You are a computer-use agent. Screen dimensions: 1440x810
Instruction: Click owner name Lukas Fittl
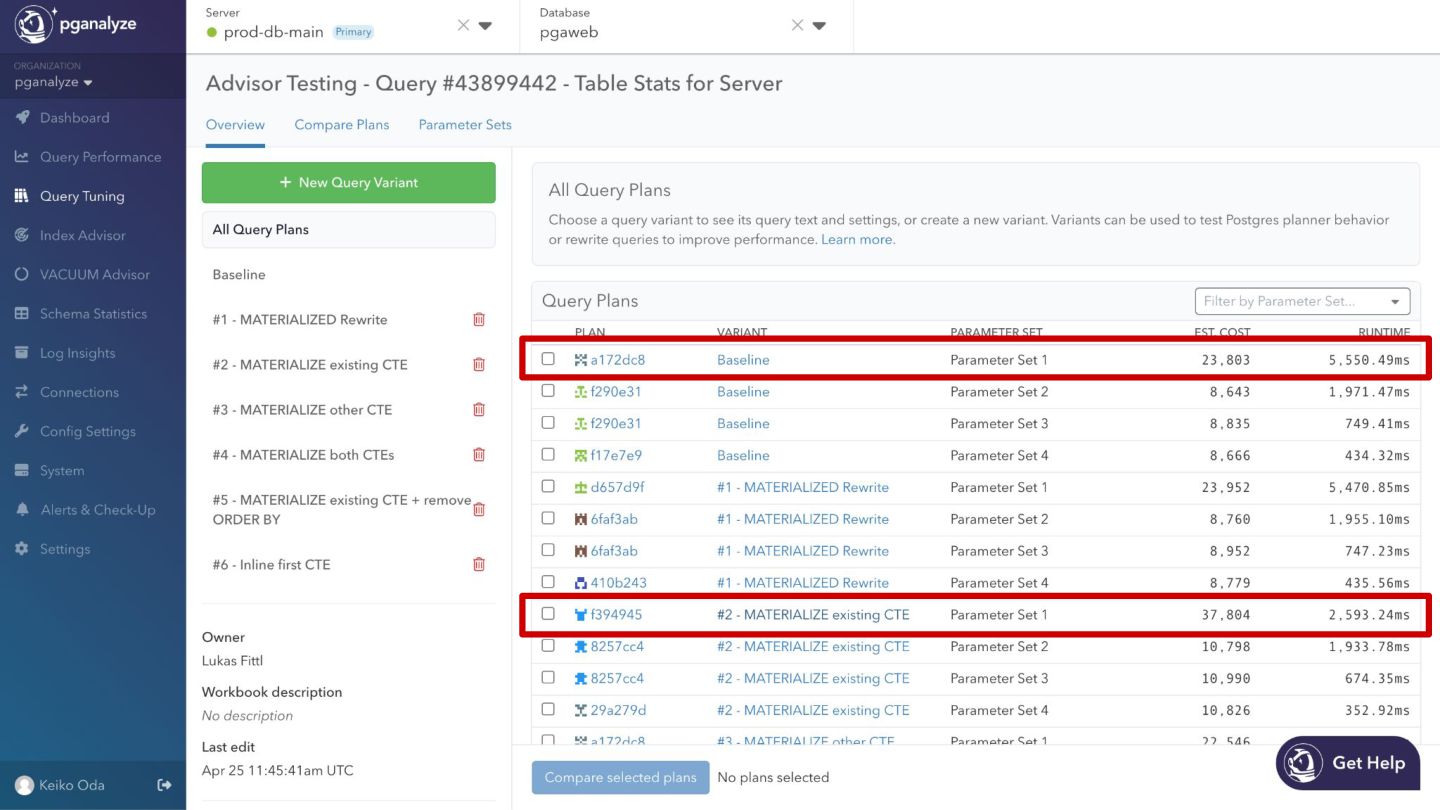tap(232, 661)
